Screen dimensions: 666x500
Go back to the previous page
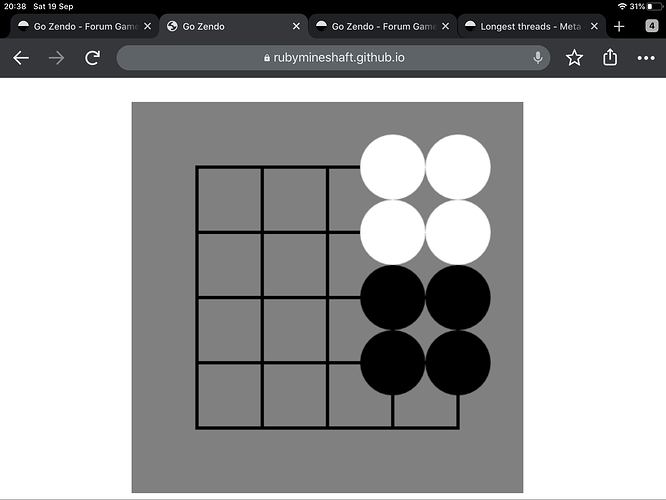pyautogui.click(x=21, y=58)
